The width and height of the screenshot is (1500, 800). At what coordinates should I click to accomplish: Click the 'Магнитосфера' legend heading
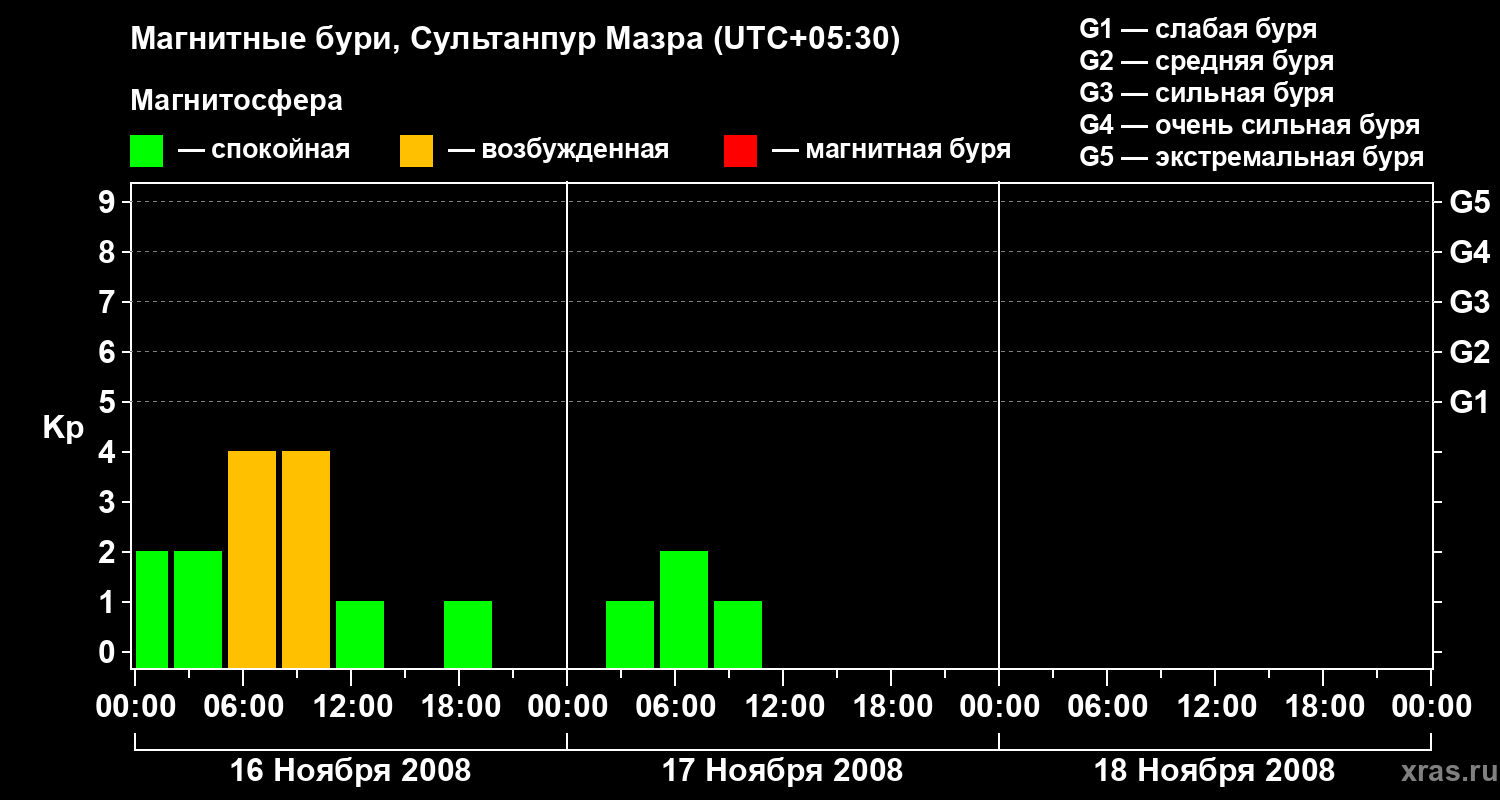[237, 101]
